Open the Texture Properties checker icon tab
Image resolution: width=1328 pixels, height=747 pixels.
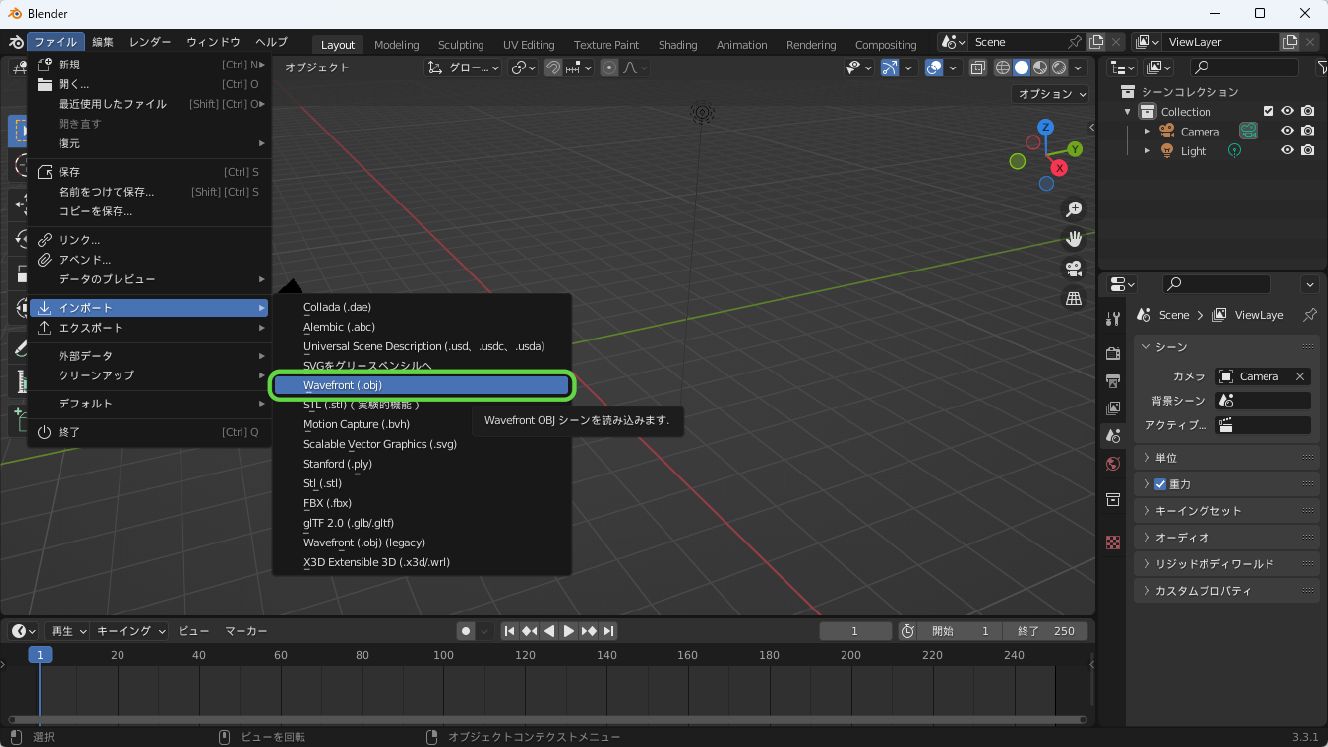(x=1112, y=541)
